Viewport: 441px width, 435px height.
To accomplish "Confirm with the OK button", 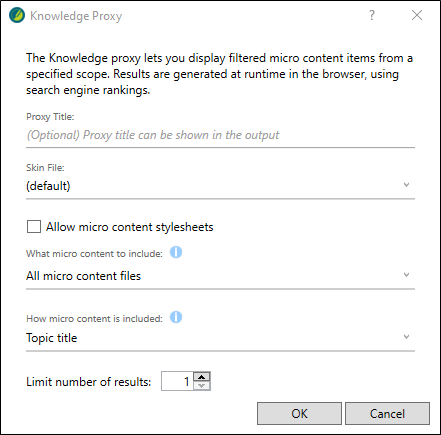I will 299,413.
